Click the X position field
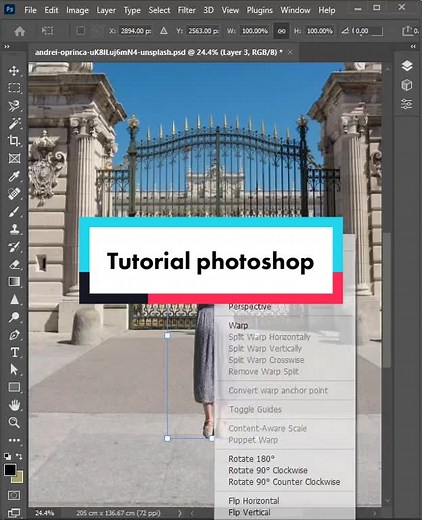Screen dimensions: 422x520 [x=136, y=31]
